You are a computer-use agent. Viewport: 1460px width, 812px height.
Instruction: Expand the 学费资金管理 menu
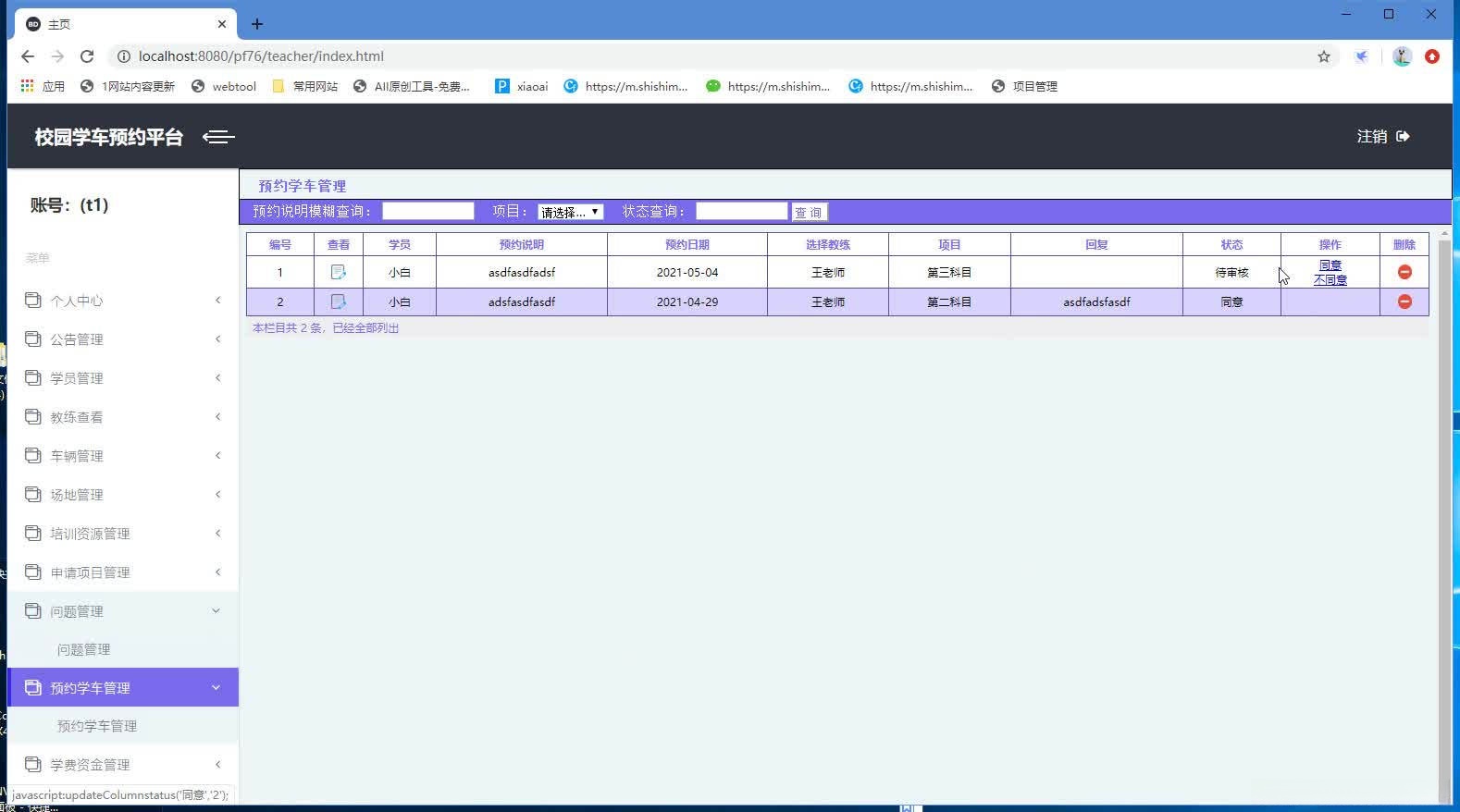pyautogui.click(x=123, y=765)
